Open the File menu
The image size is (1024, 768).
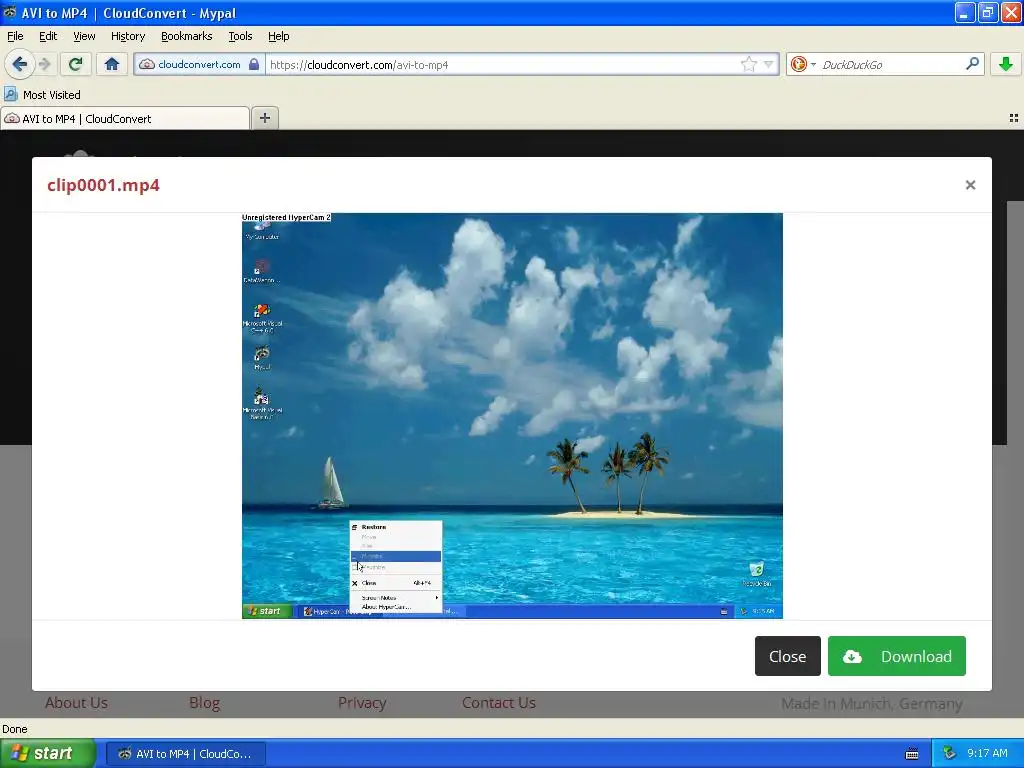(15, 36)
